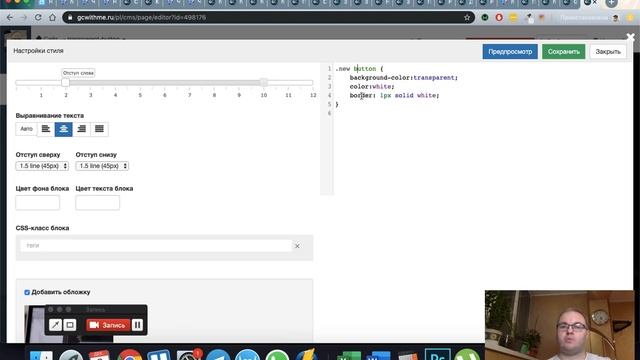This screenshot has height=360, width=640.
Task: Open Chrome from the dock
Action: pos(130,355)
